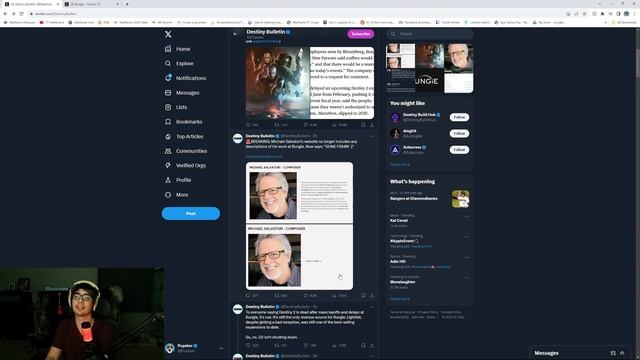
Task: Follow the Aztecross account
Action: pos(459,150)
